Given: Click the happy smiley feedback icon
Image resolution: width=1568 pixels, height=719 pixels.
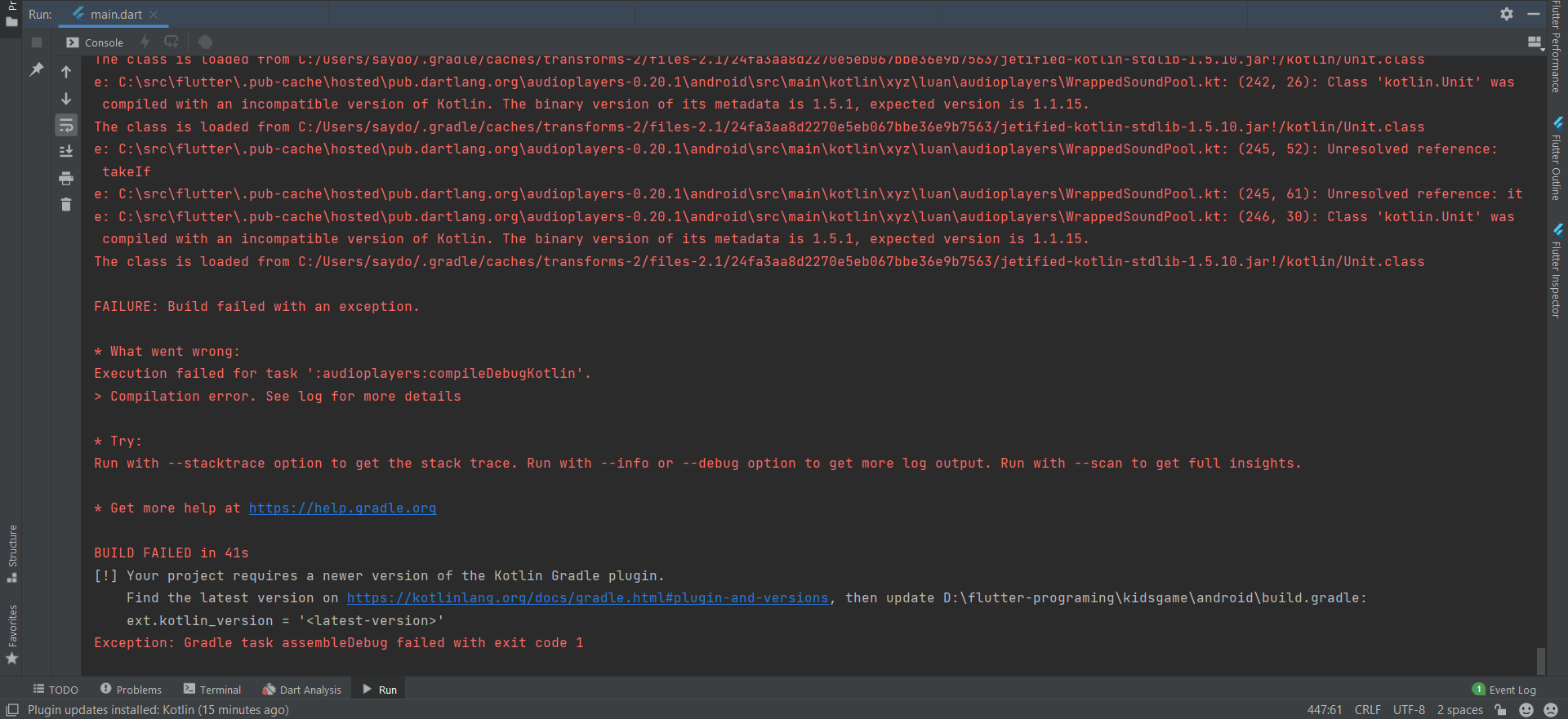Looking at the screenshot, I should click(1526, 710).
